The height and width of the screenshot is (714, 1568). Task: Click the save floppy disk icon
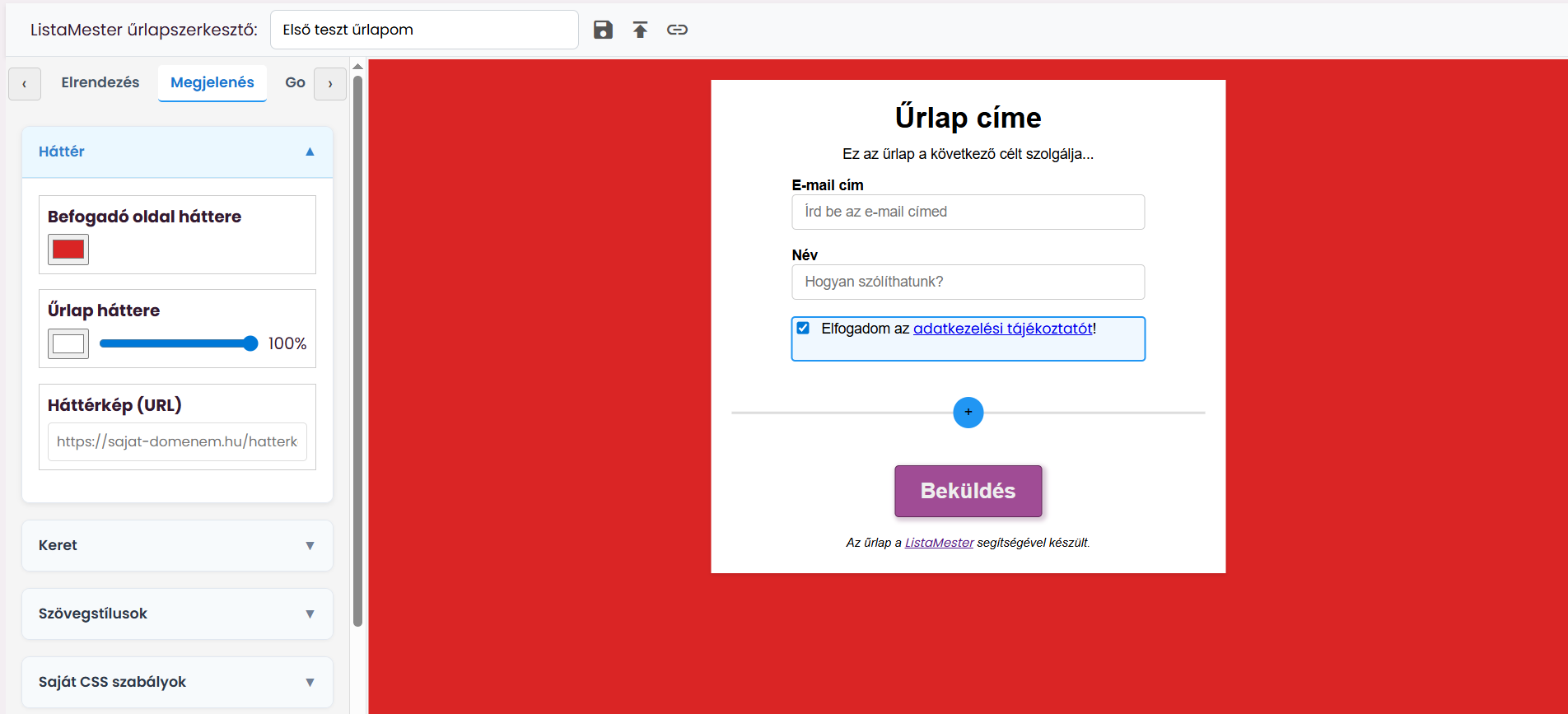pos(603,30)
